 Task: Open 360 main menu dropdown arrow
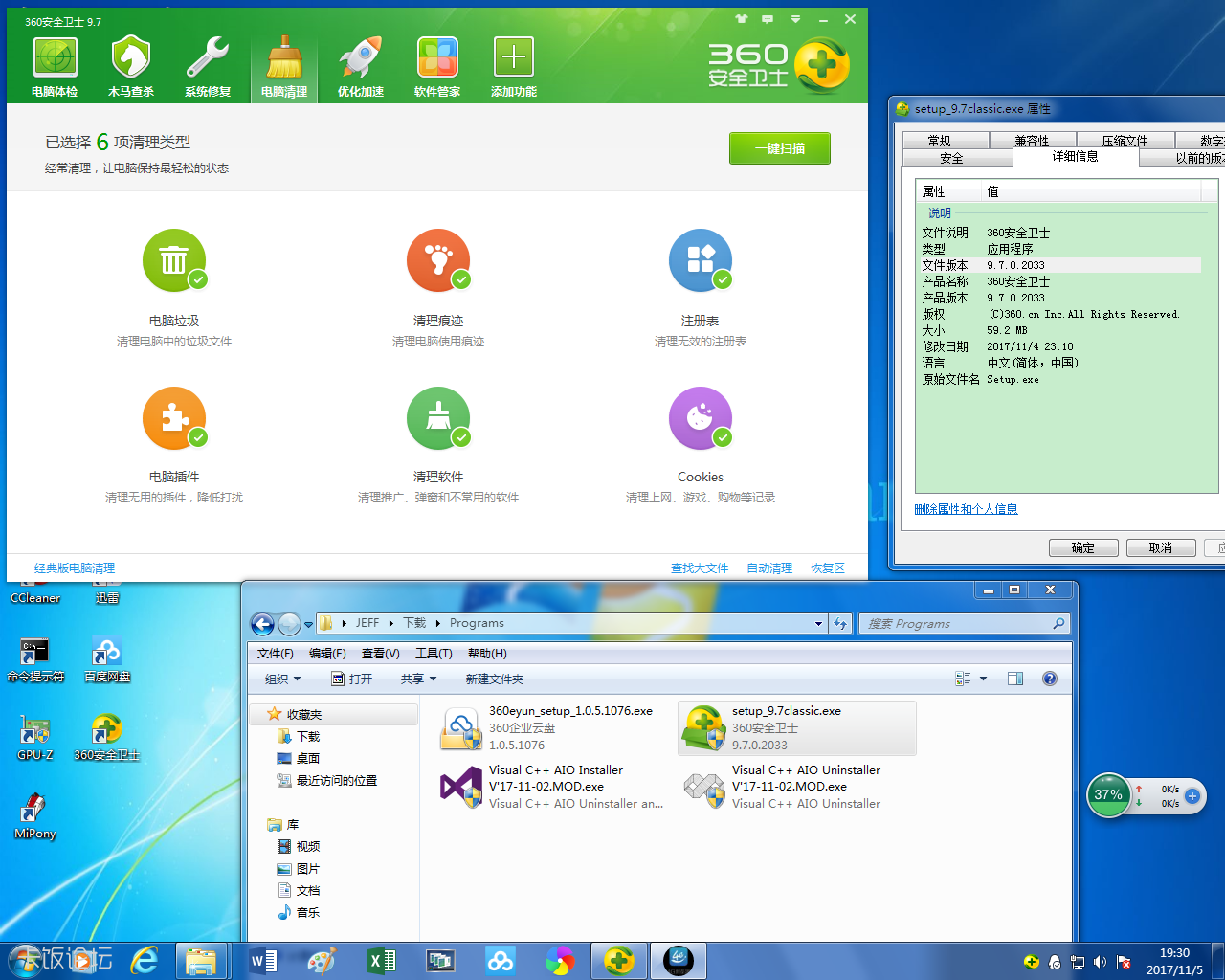click(795, 19)
